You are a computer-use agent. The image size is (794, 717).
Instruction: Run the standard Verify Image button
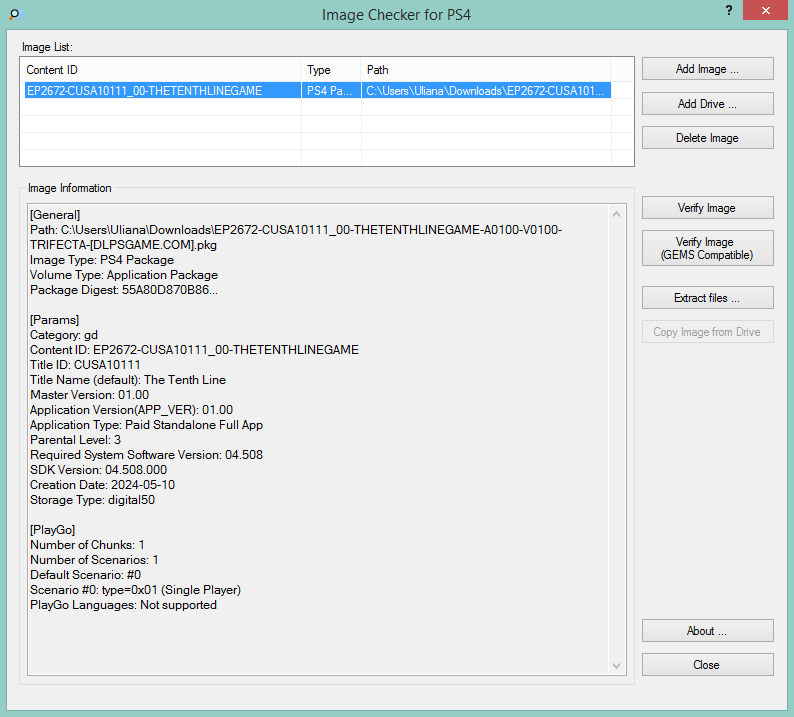tap(707, 208)
